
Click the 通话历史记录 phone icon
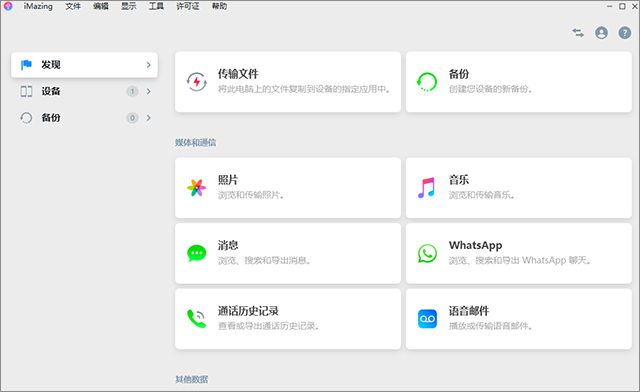point(197,319)
